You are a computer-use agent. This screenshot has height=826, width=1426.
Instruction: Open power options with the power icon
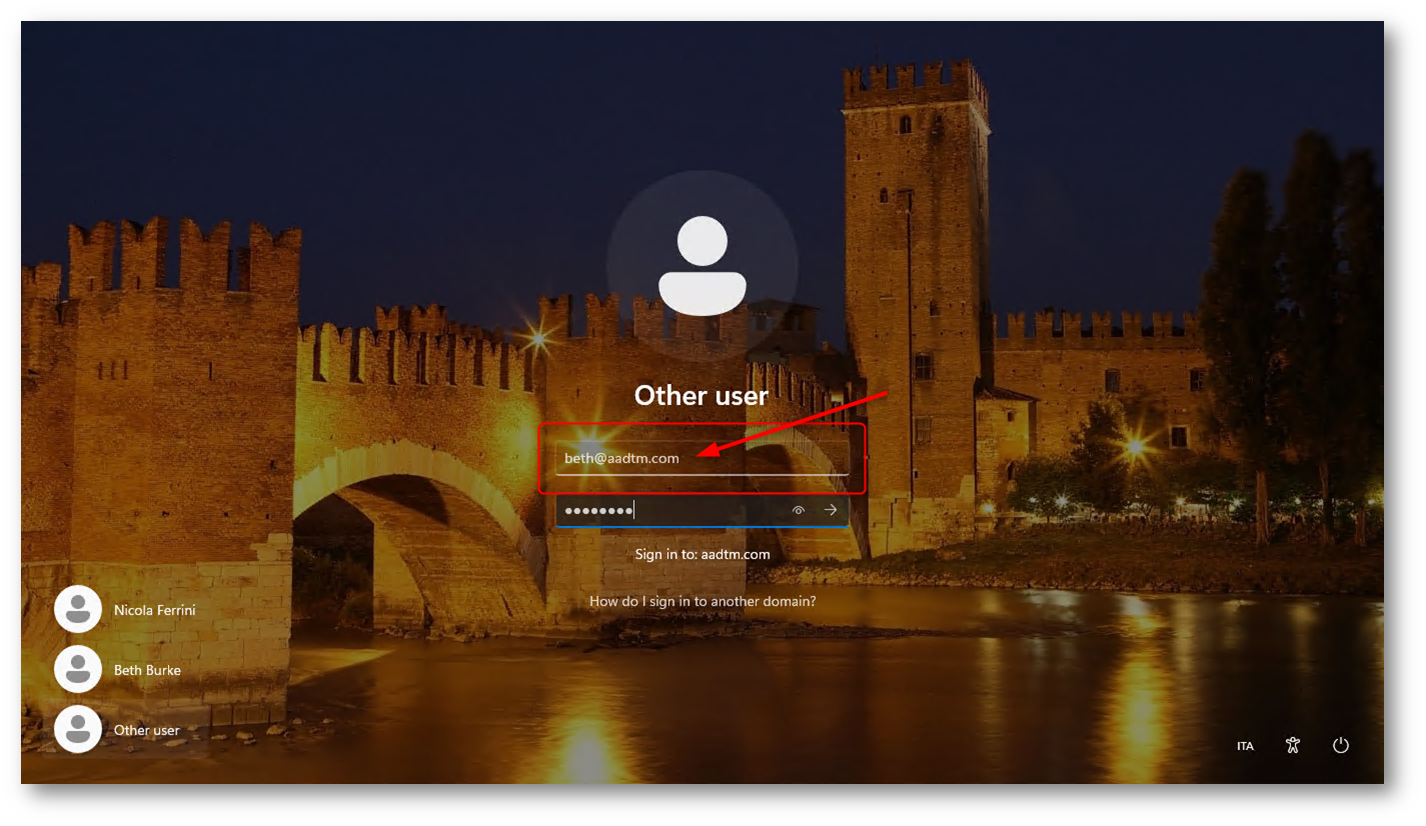pyautogui.click(x=1340, y=745)
